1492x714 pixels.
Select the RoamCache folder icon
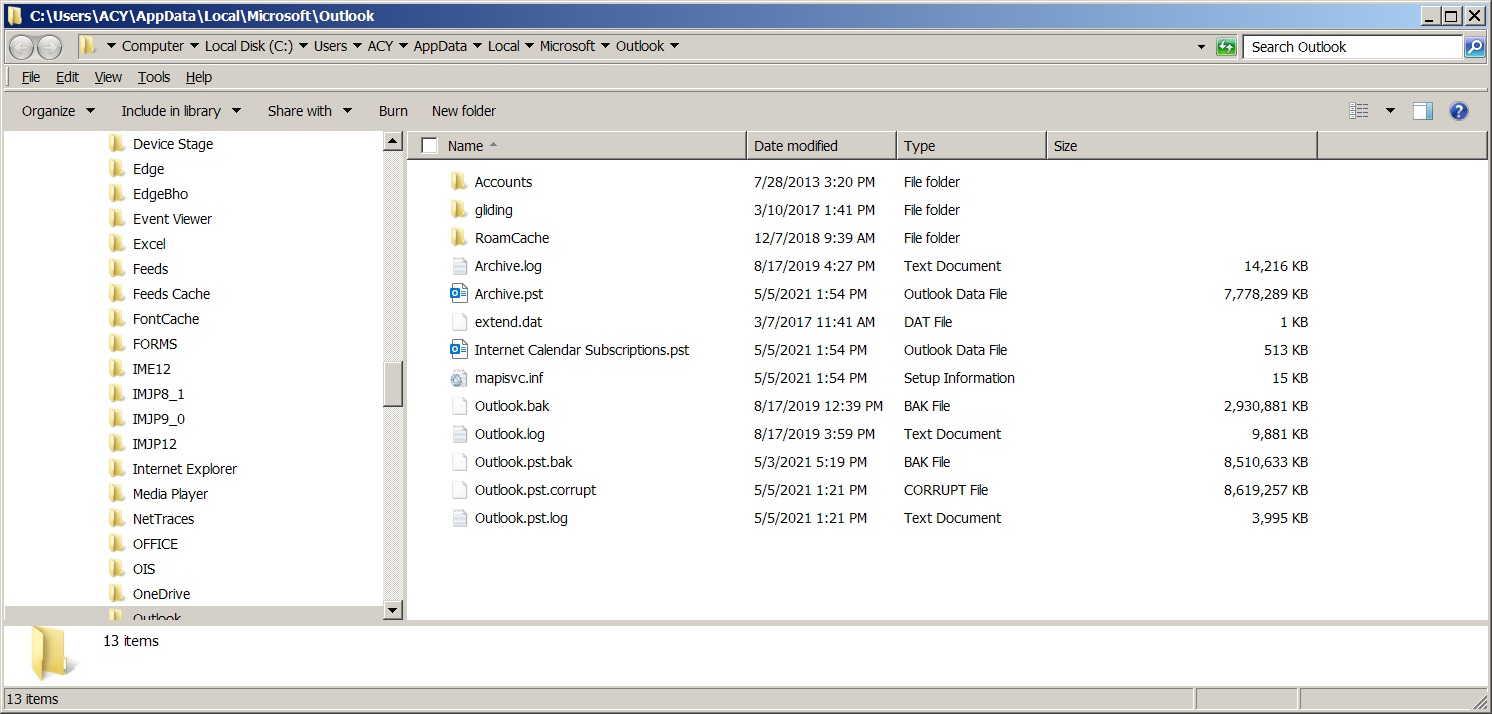click(459, 238)
